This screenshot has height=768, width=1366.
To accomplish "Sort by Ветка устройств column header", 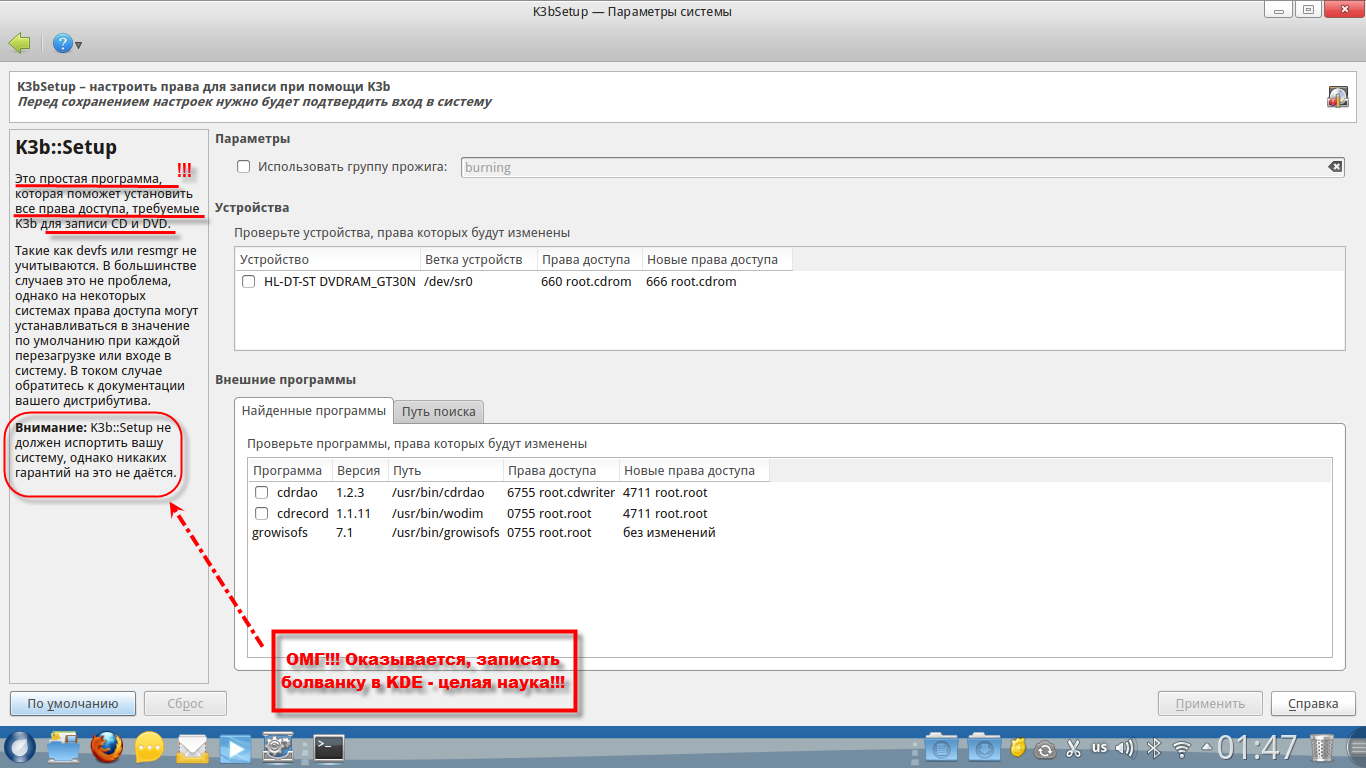I will (477, 260).
